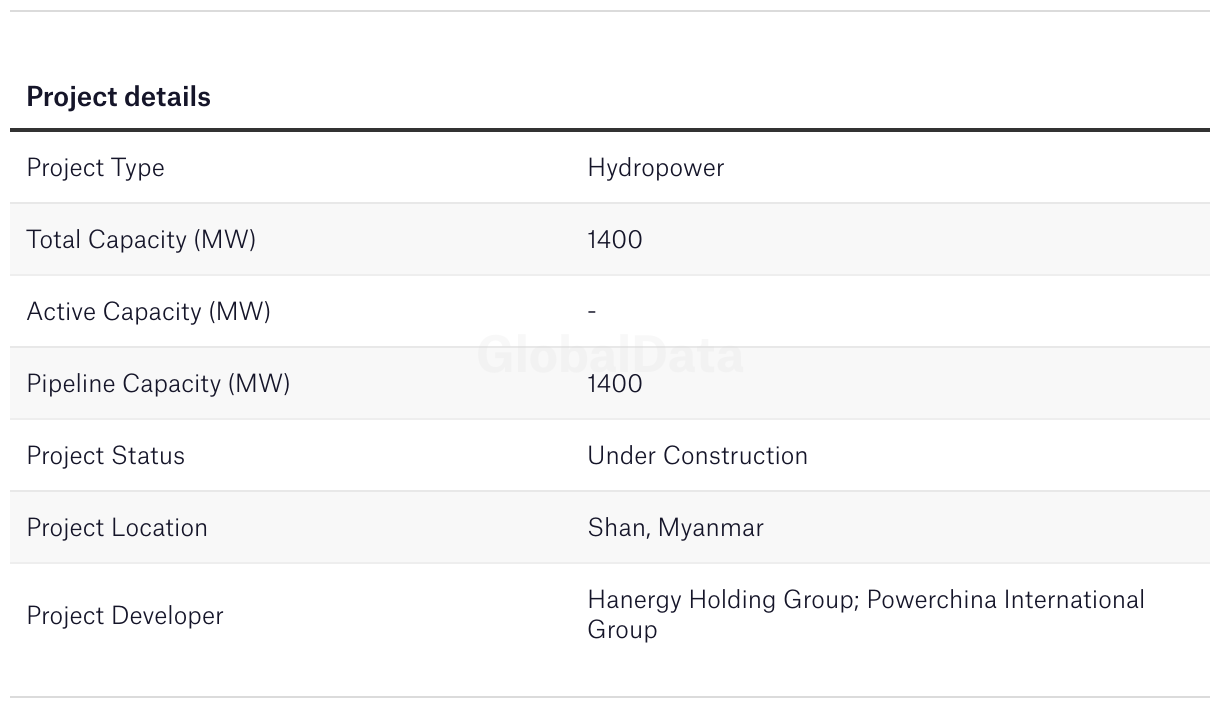Select the Project Location label
This screenshot has height=708, width=1220.
tap(117, 528)
